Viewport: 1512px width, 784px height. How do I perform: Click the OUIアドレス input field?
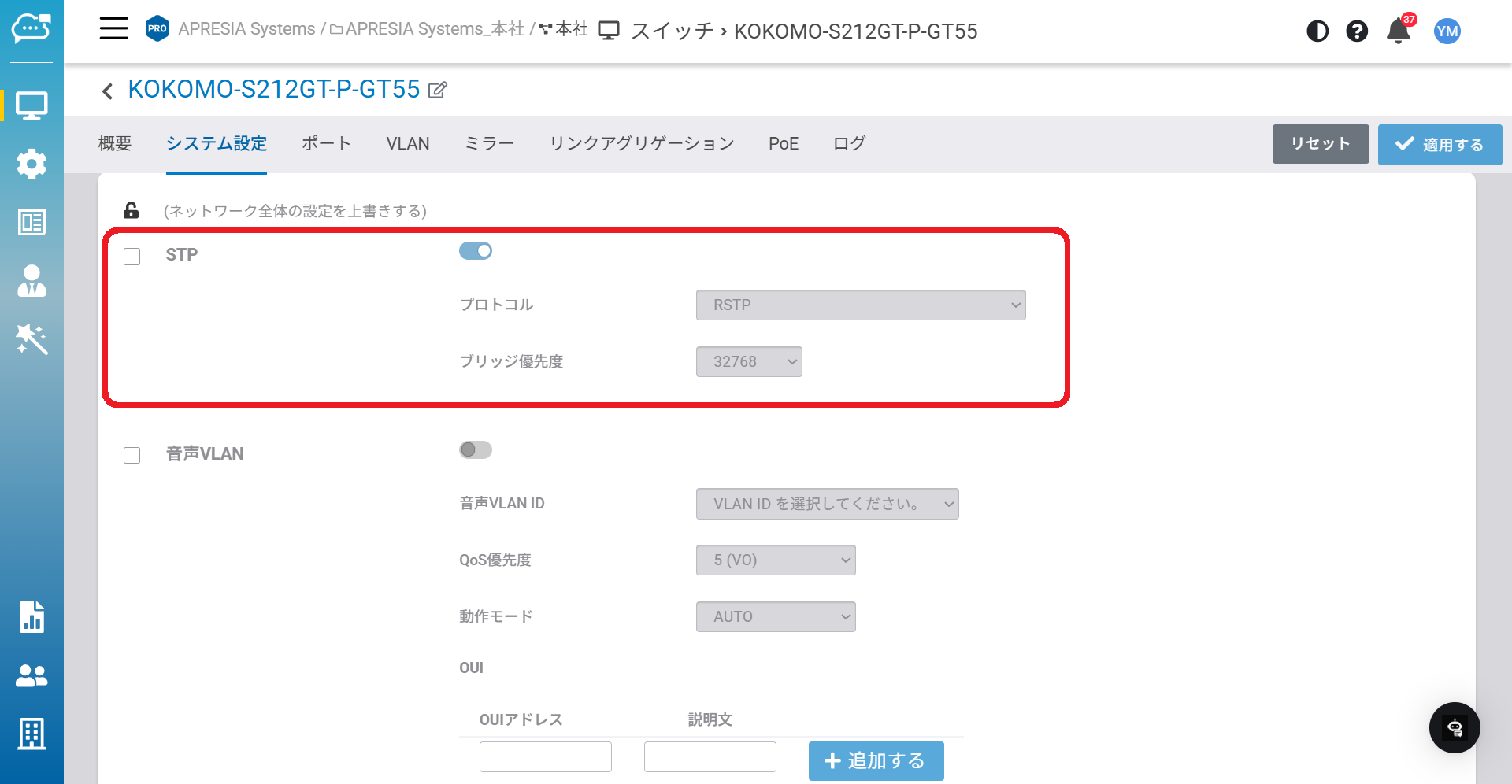(545, 757)
